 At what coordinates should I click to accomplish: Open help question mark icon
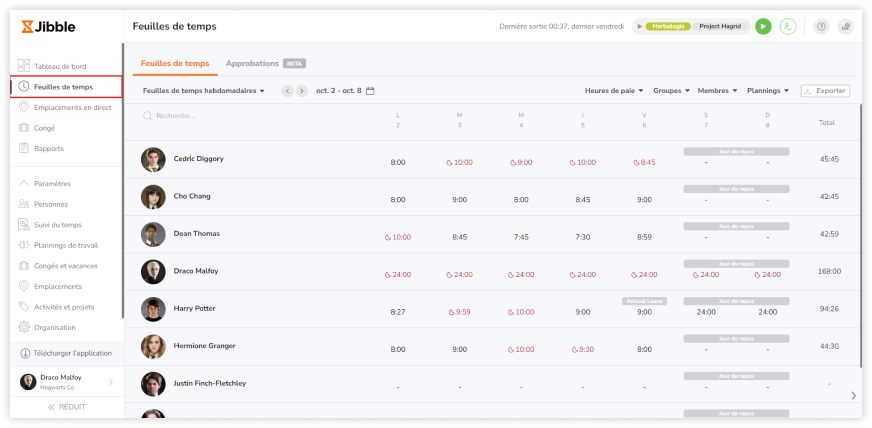[821, 26]
